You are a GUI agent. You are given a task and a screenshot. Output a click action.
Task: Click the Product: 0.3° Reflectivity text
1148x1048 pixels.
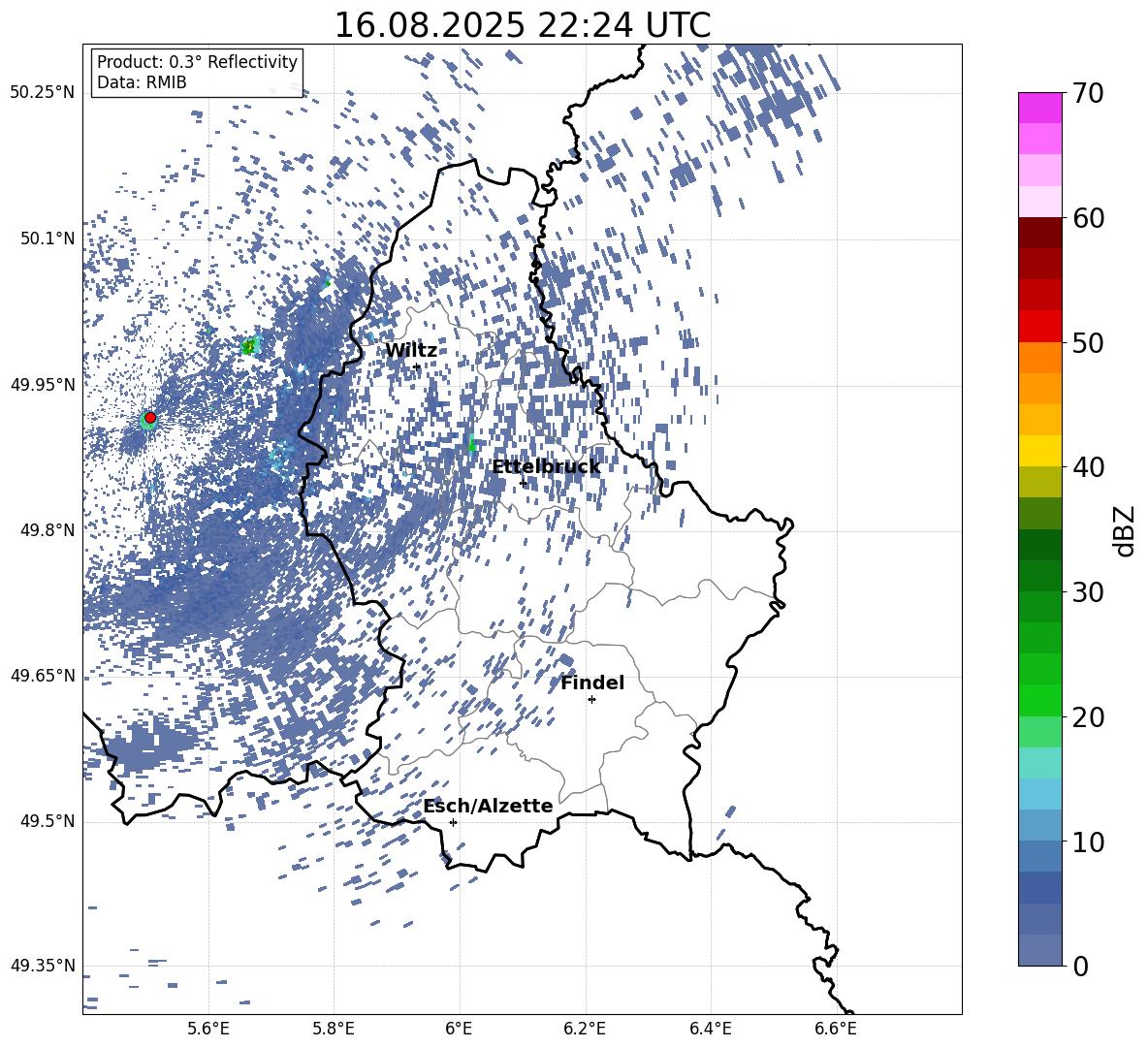(197, 62)
